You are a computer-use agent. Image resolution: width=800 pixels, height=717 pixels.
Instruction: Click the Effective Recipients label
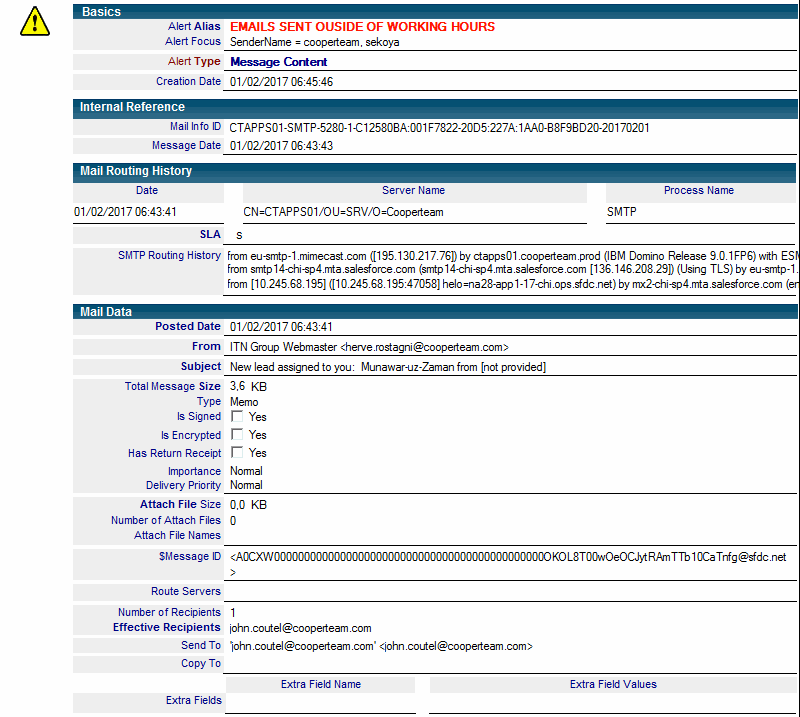(167, 627)
